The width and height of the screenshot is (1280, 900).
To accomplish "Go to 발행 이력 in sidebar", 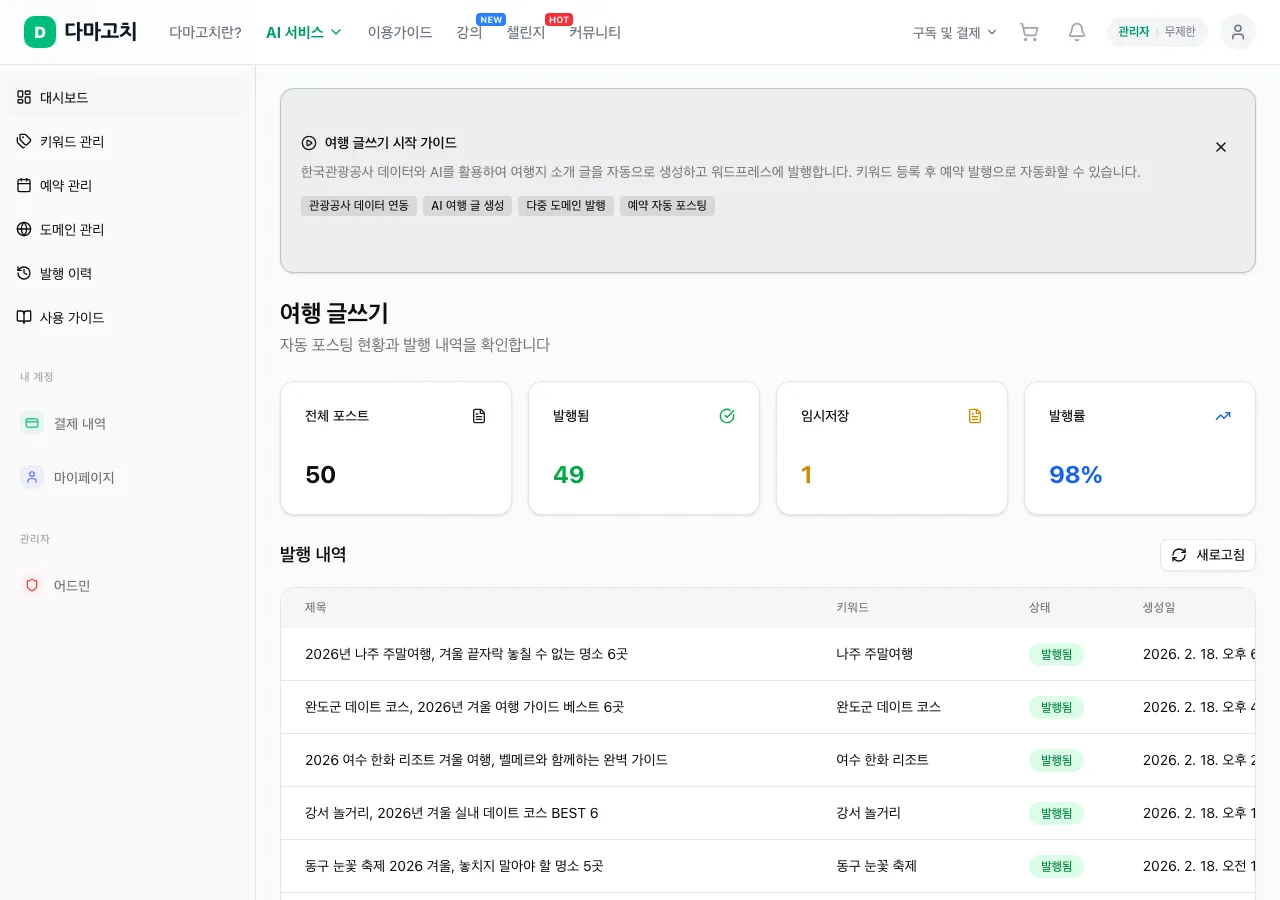I will coord(128,273).
